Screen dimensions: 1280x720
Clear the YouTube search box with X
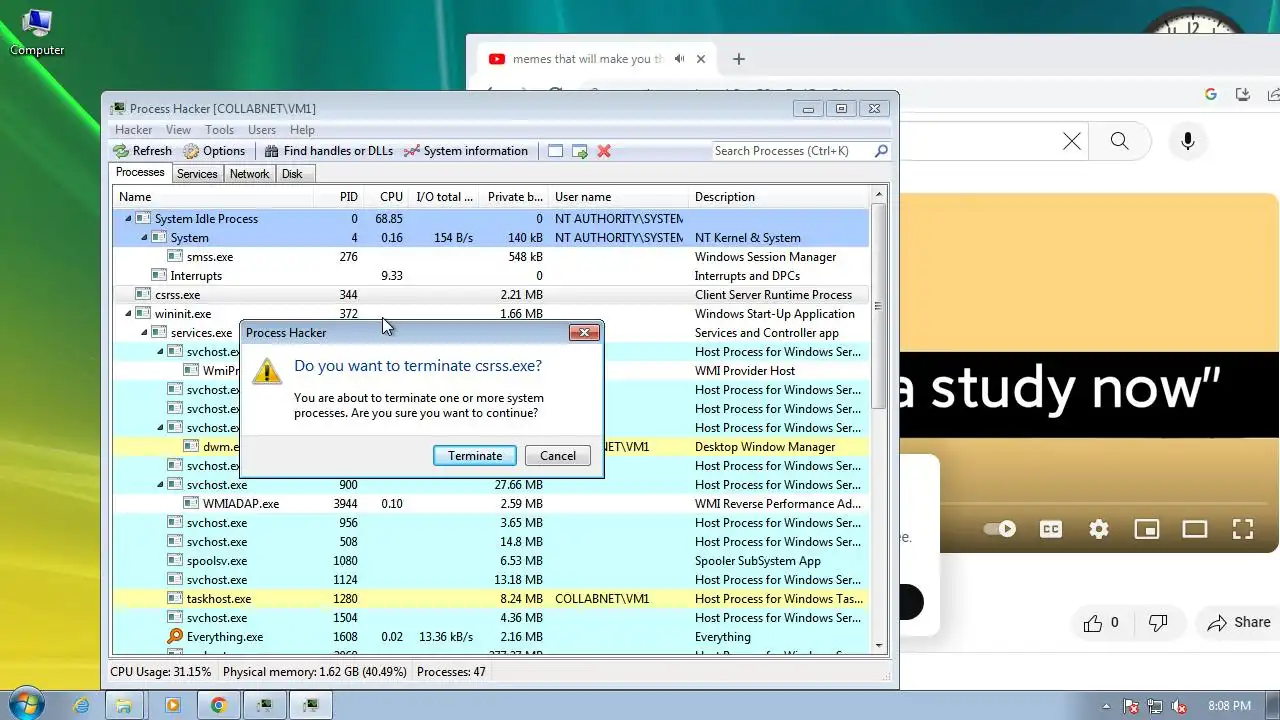(x=1072, y=141)
